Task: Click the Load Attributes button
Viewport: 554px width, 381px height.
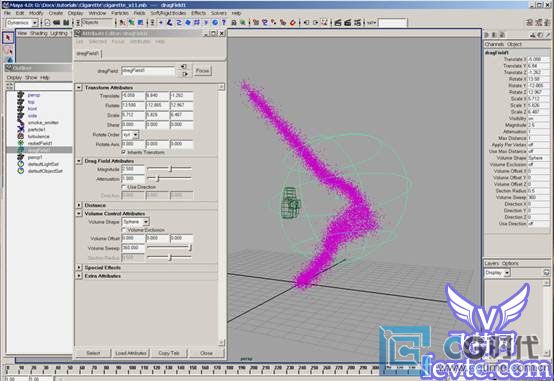Action: [131, 353]
